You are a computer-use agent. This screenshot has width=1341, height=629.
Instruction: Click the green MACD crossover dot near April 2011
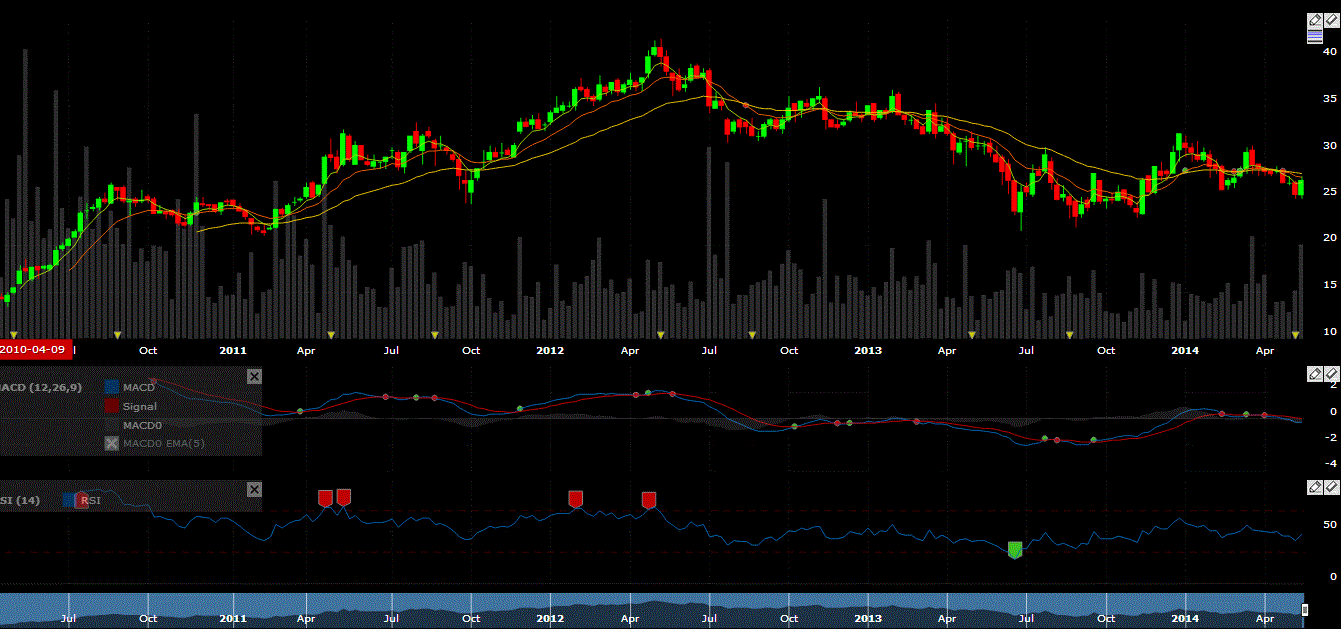(x=300, y=411)
